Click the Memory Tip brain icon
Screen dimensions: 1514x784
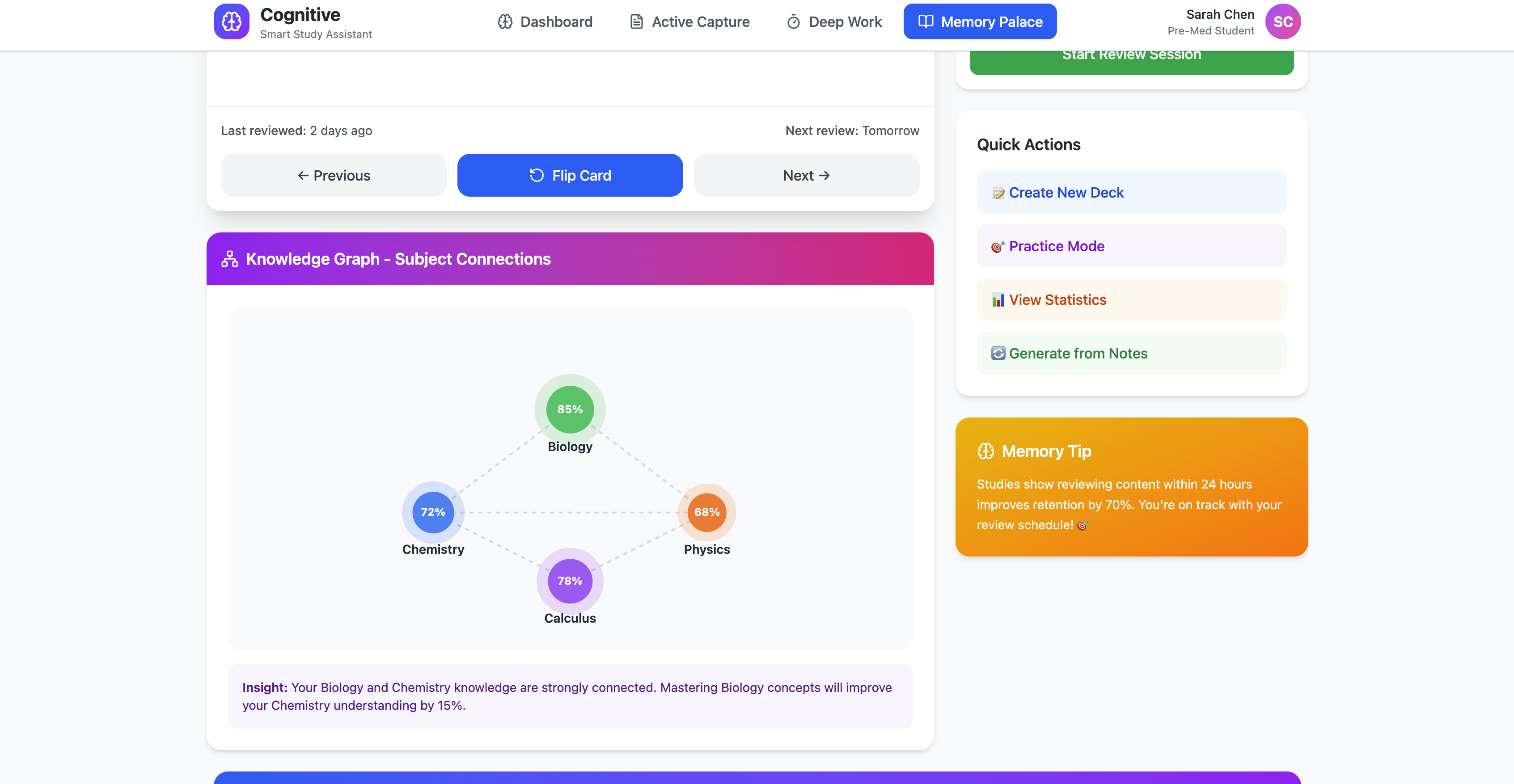tap(985, 451)
